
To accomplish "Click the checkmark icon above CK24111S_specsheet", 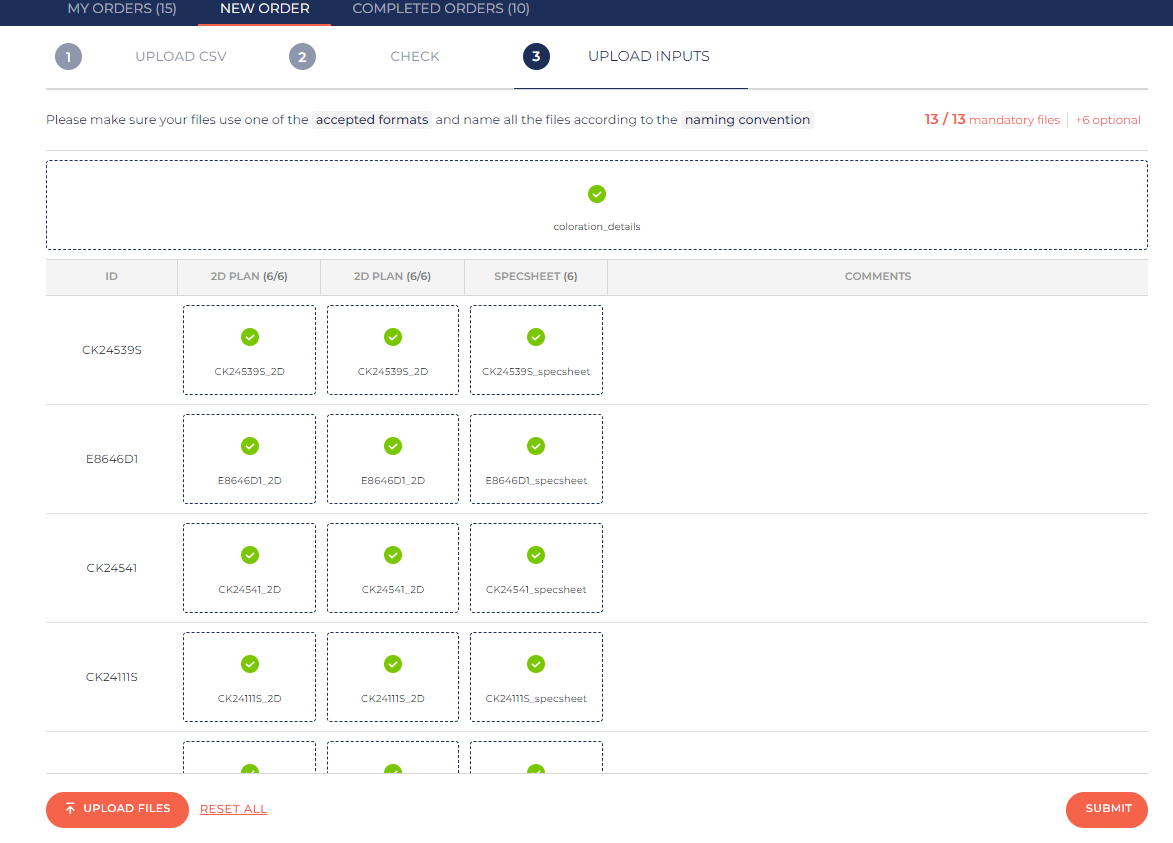I will [x=536, y=664].
